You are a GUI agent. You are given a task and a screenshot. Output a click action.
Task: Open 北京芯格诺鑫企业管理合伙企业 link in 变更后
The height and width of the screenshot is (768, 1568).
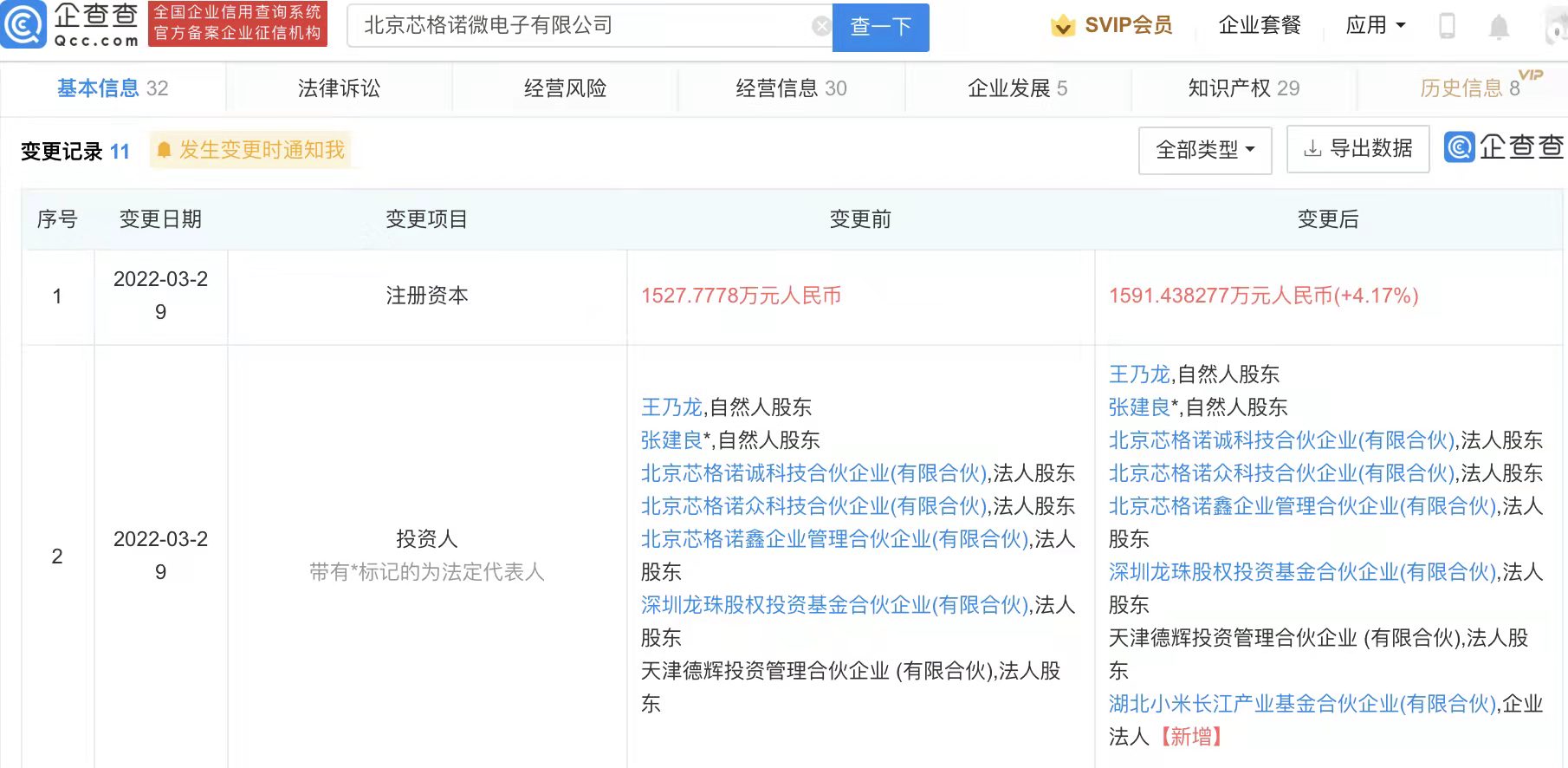[1303, 506]
